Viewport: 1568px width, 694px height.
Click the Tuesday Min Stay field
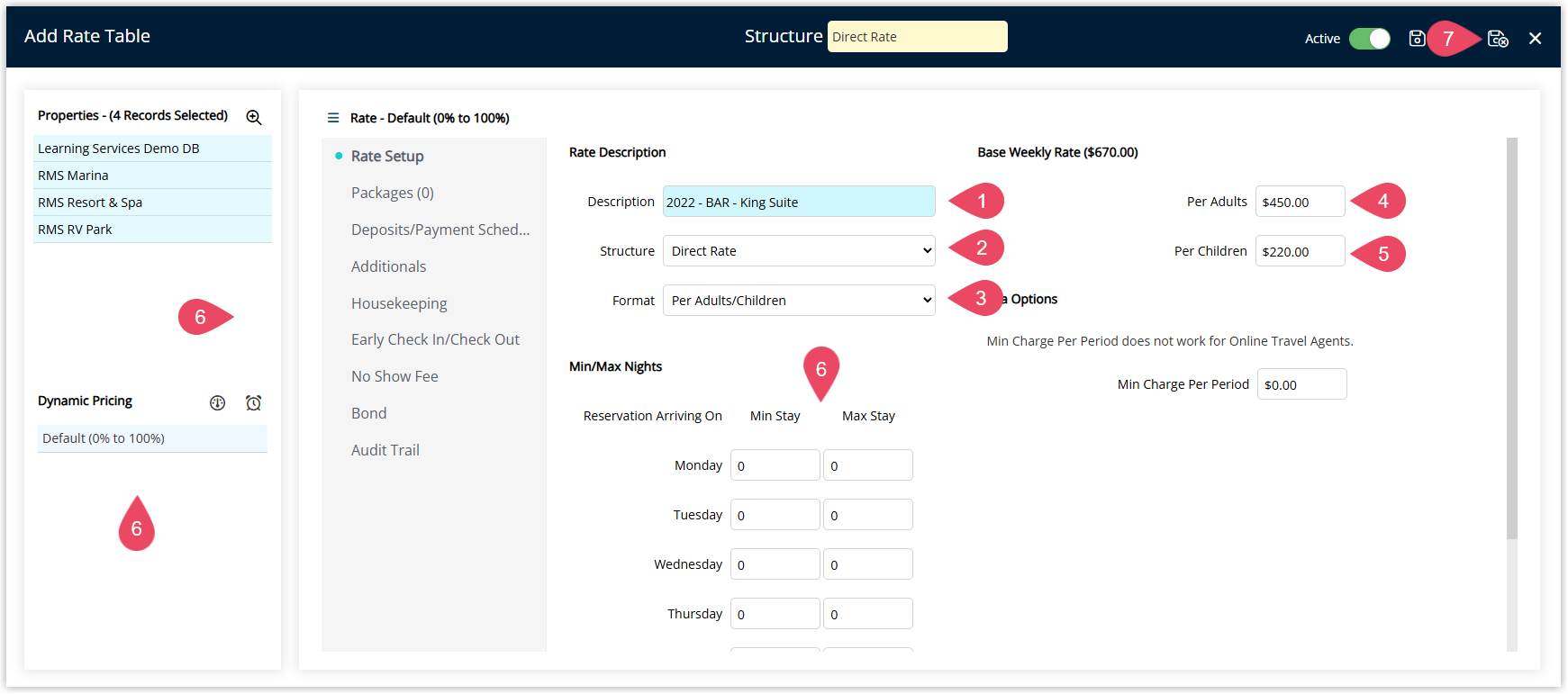click(775, 515)
